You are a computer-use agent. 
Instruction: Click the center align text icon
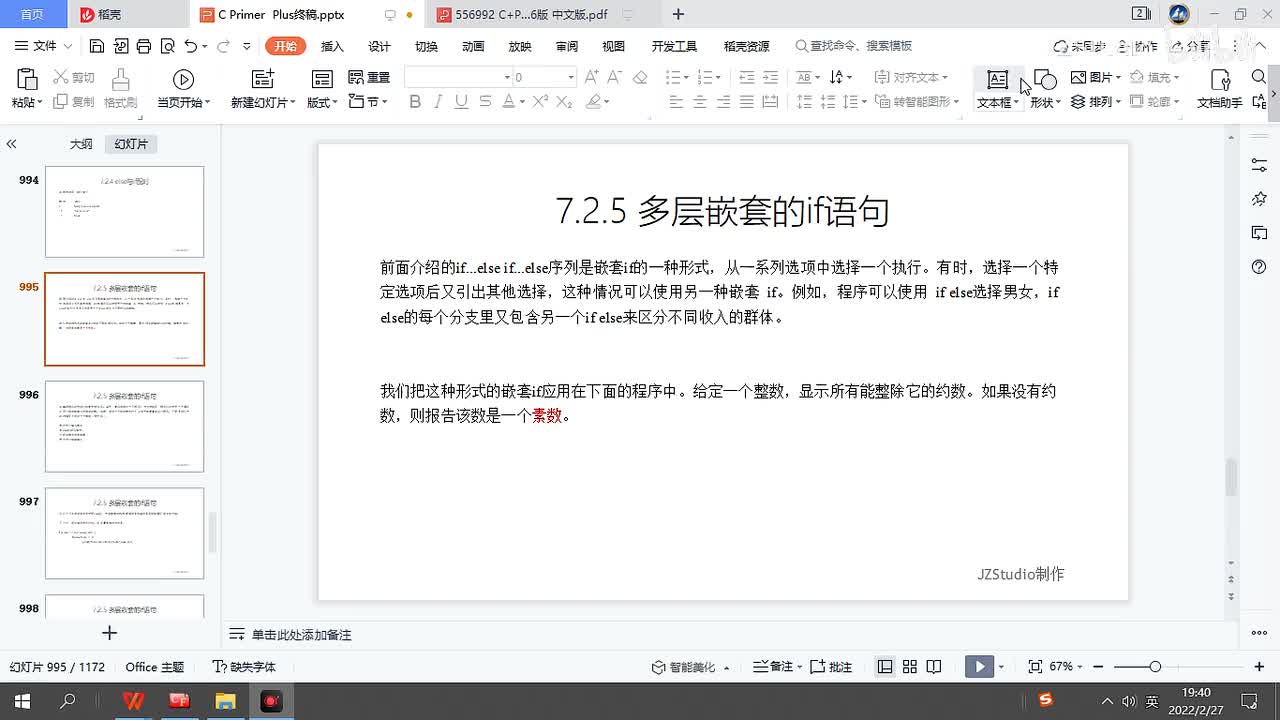click(x=699, y=101)
